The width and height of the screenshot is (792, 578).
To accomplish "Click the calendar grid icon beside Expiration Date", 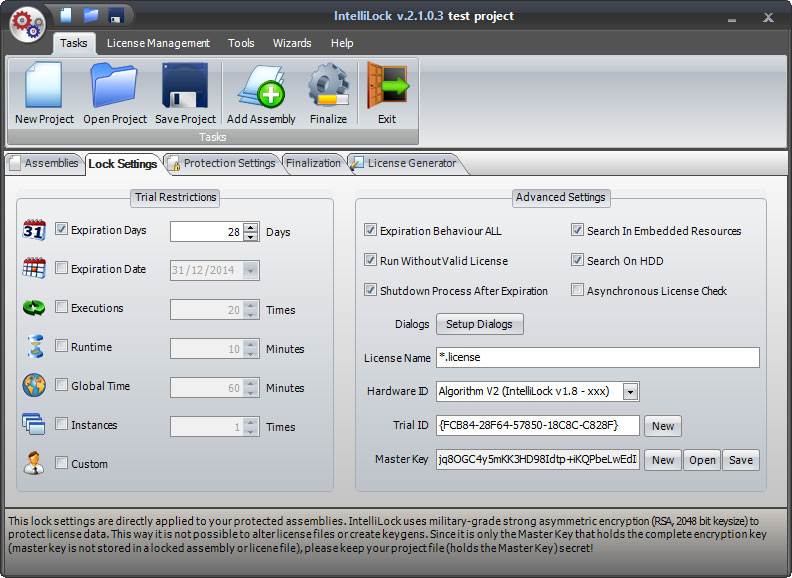I will [34, 268].
